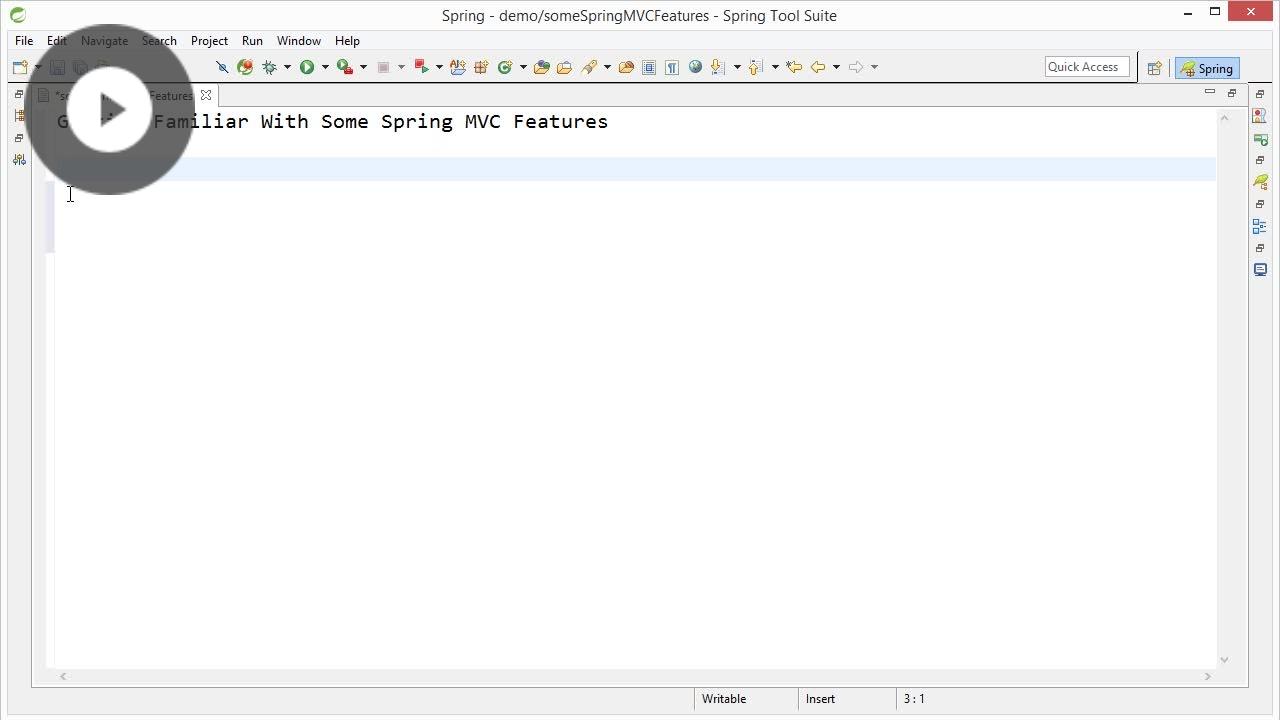Click the Last Edit Location icon
Viewport: 1280px width, 720px height.
tap(793, 67)
